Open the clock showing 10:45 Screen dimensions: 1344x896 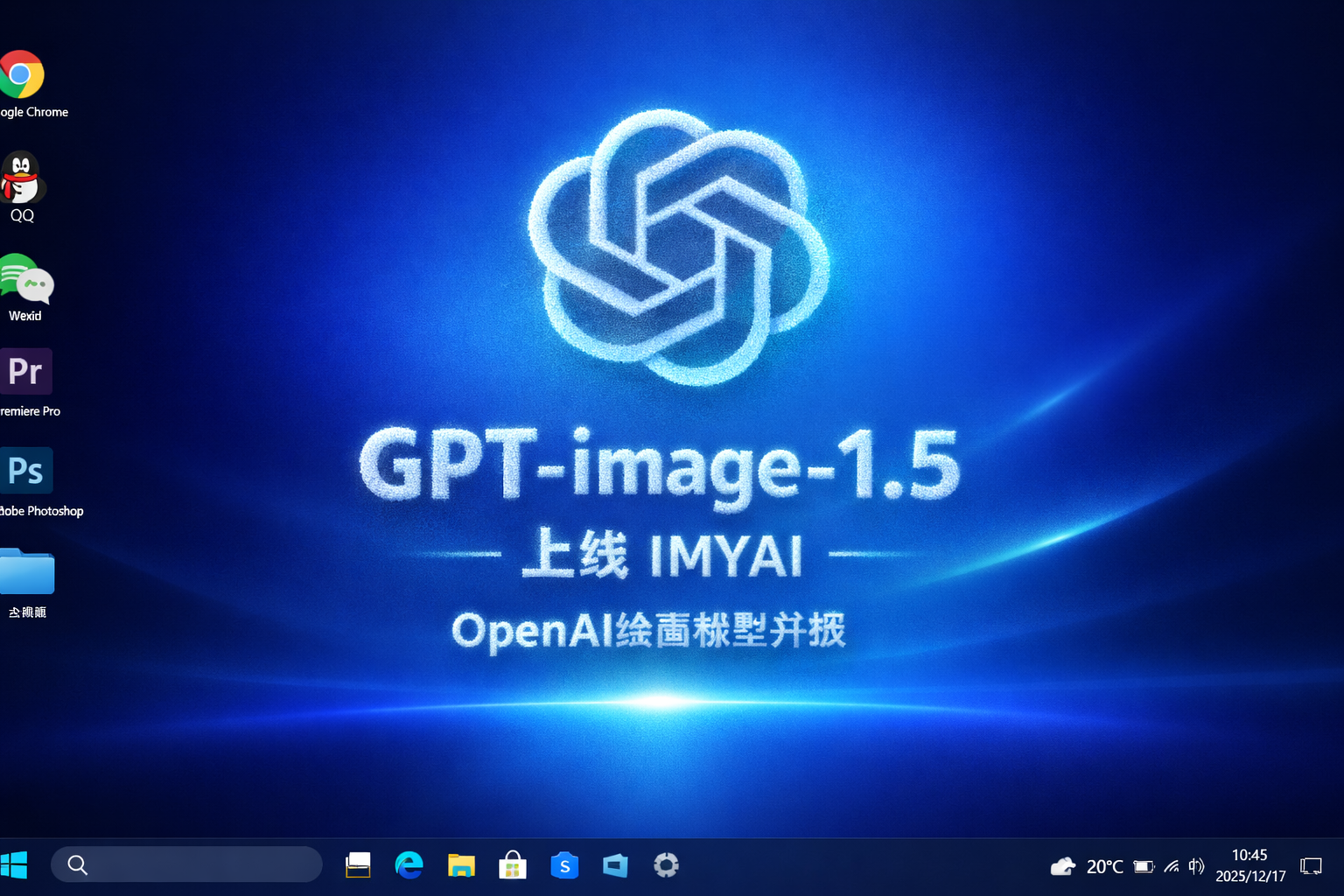(x=1249, y=855)
